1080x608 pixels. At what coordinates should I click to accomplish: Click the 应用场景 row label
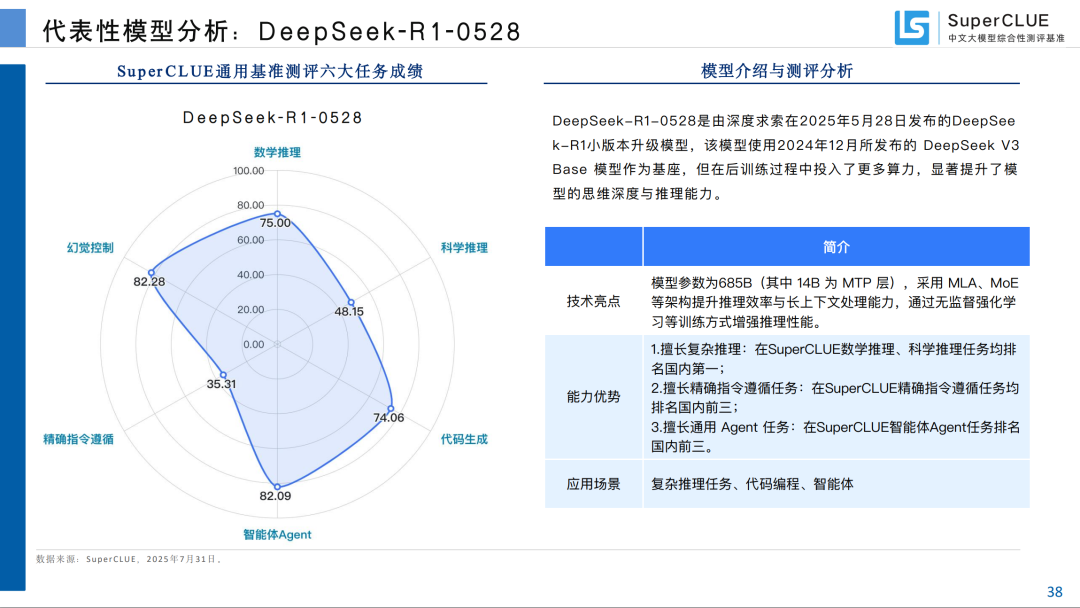[x=593, y=484]
